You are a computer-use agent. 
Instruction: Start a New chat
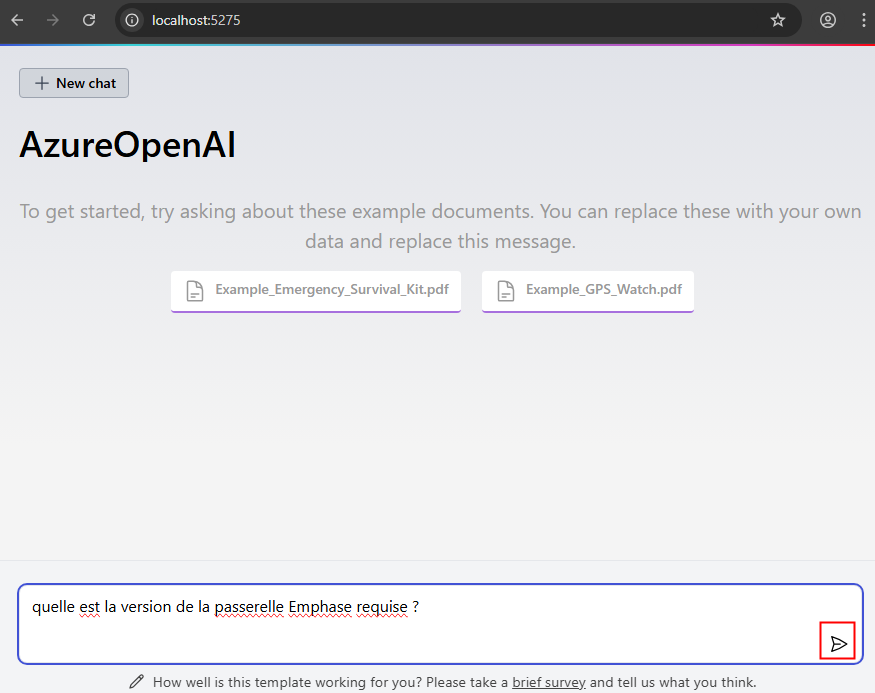coord(74,83)
